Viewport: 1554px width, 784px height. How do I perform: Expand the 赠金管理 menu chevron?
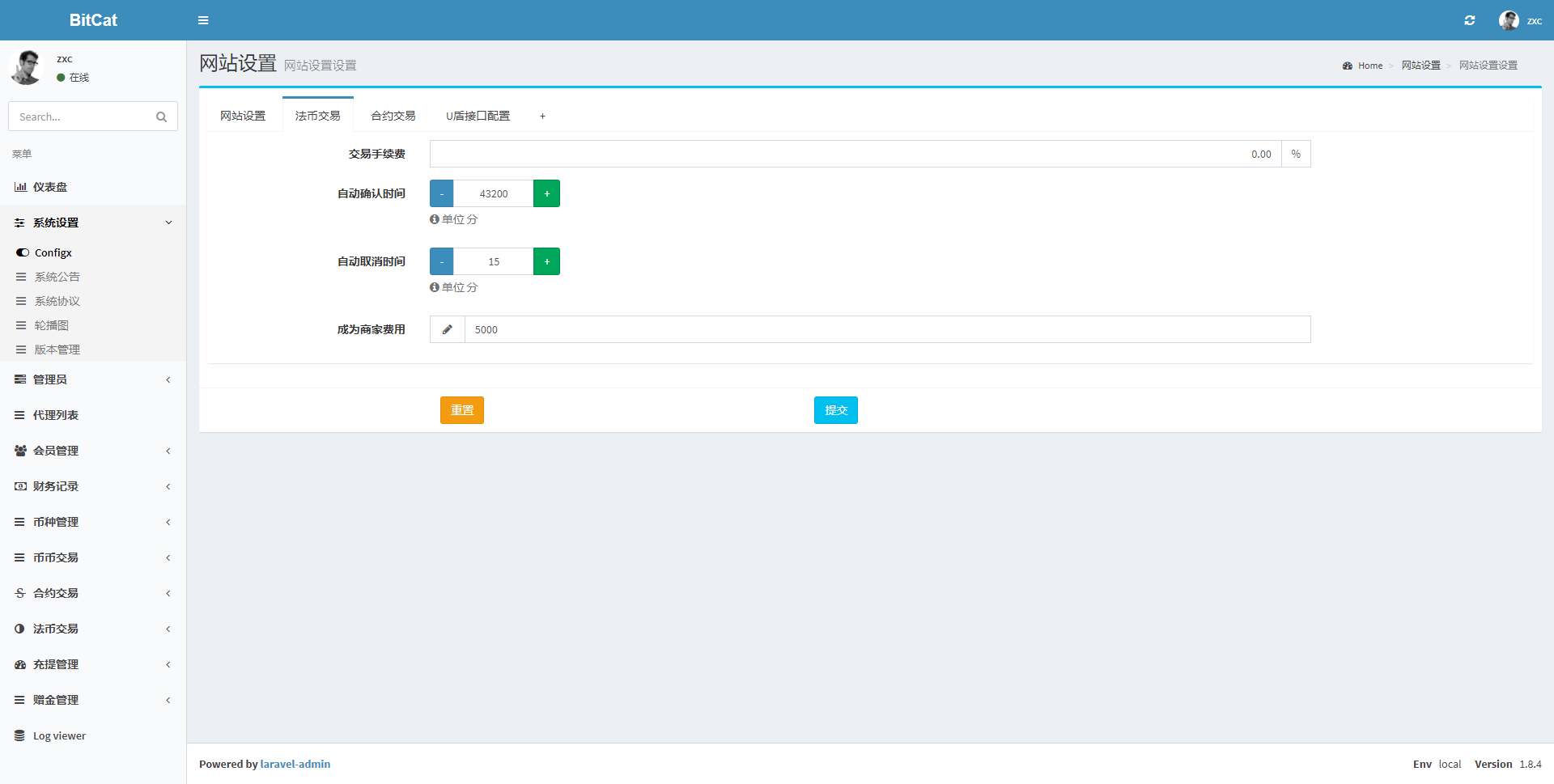[x=168, y=700]
